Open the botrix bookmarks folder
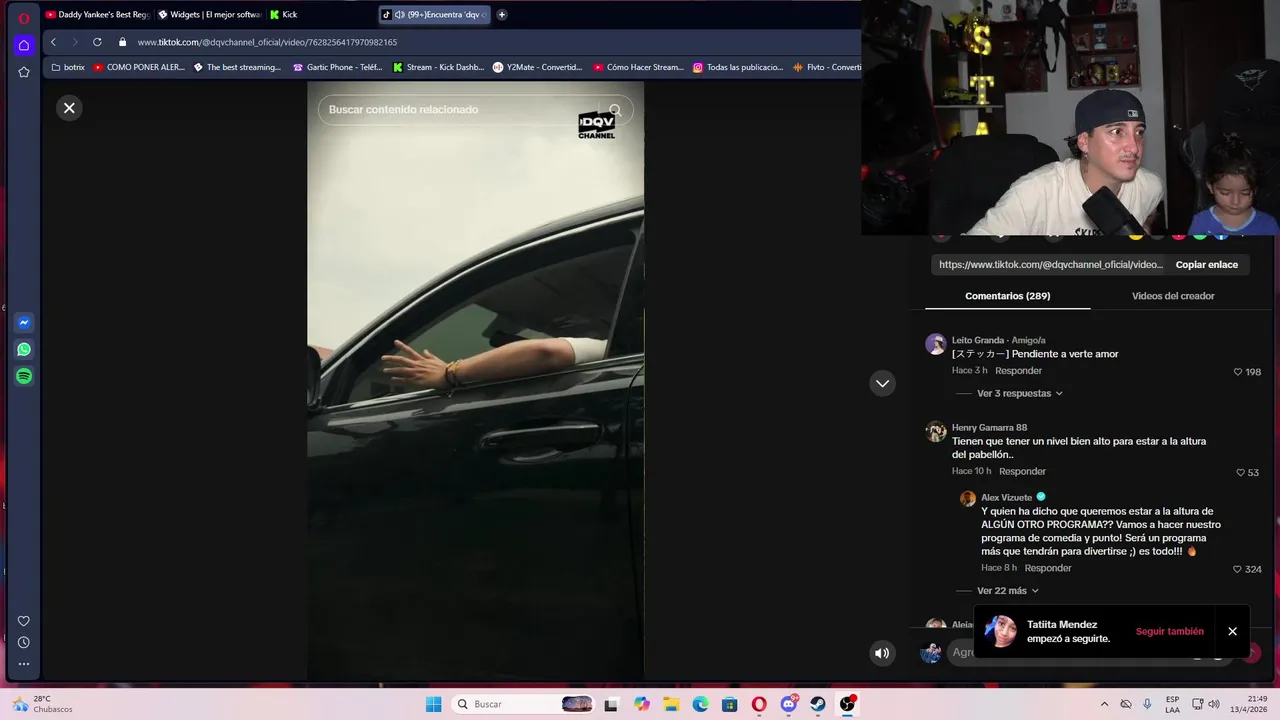Viewport: 1280px width, 720px height. pyautogui.click(x=68, y=67)
